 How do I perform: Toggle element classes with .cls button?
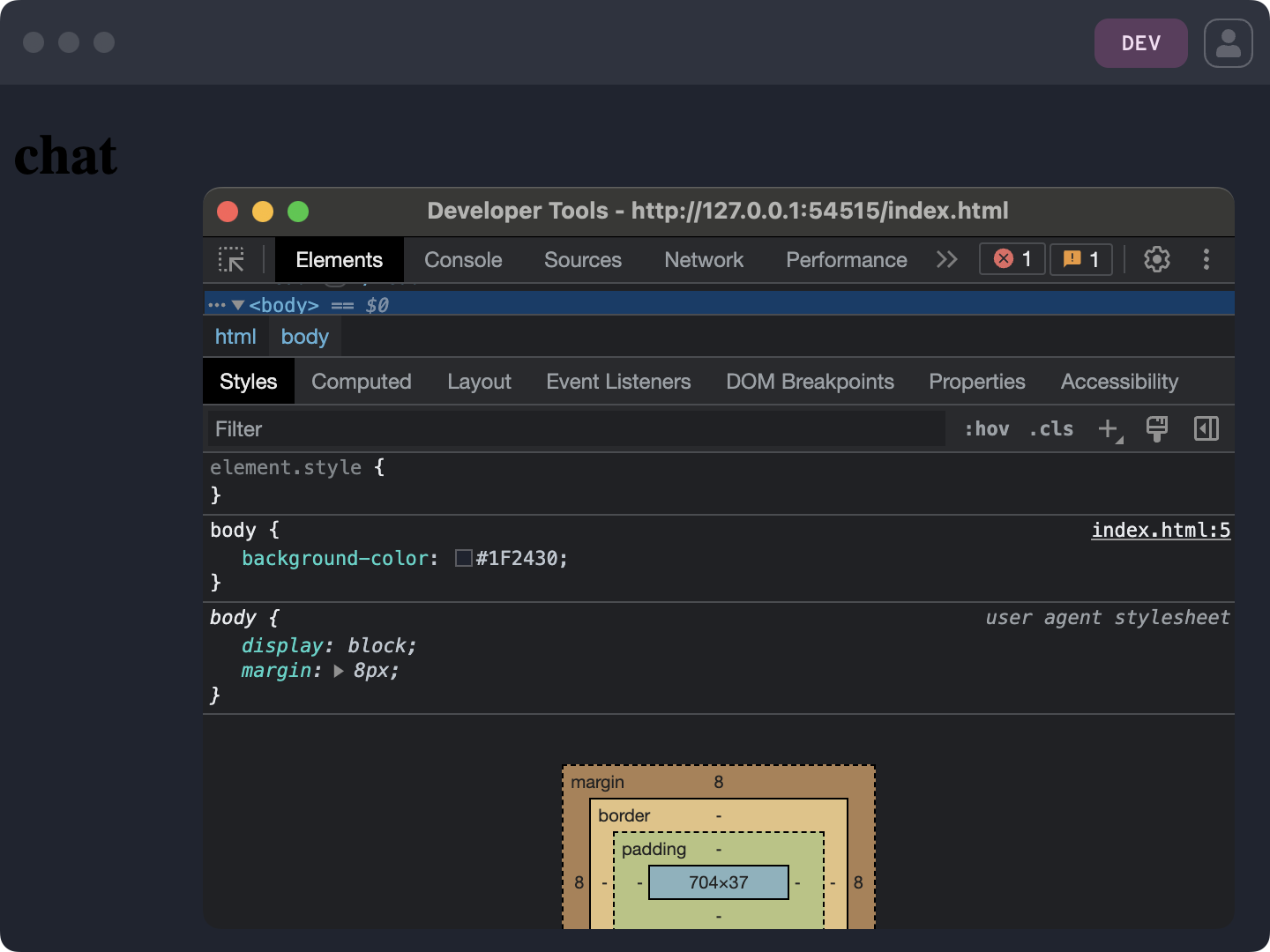tap(1050, 429)
